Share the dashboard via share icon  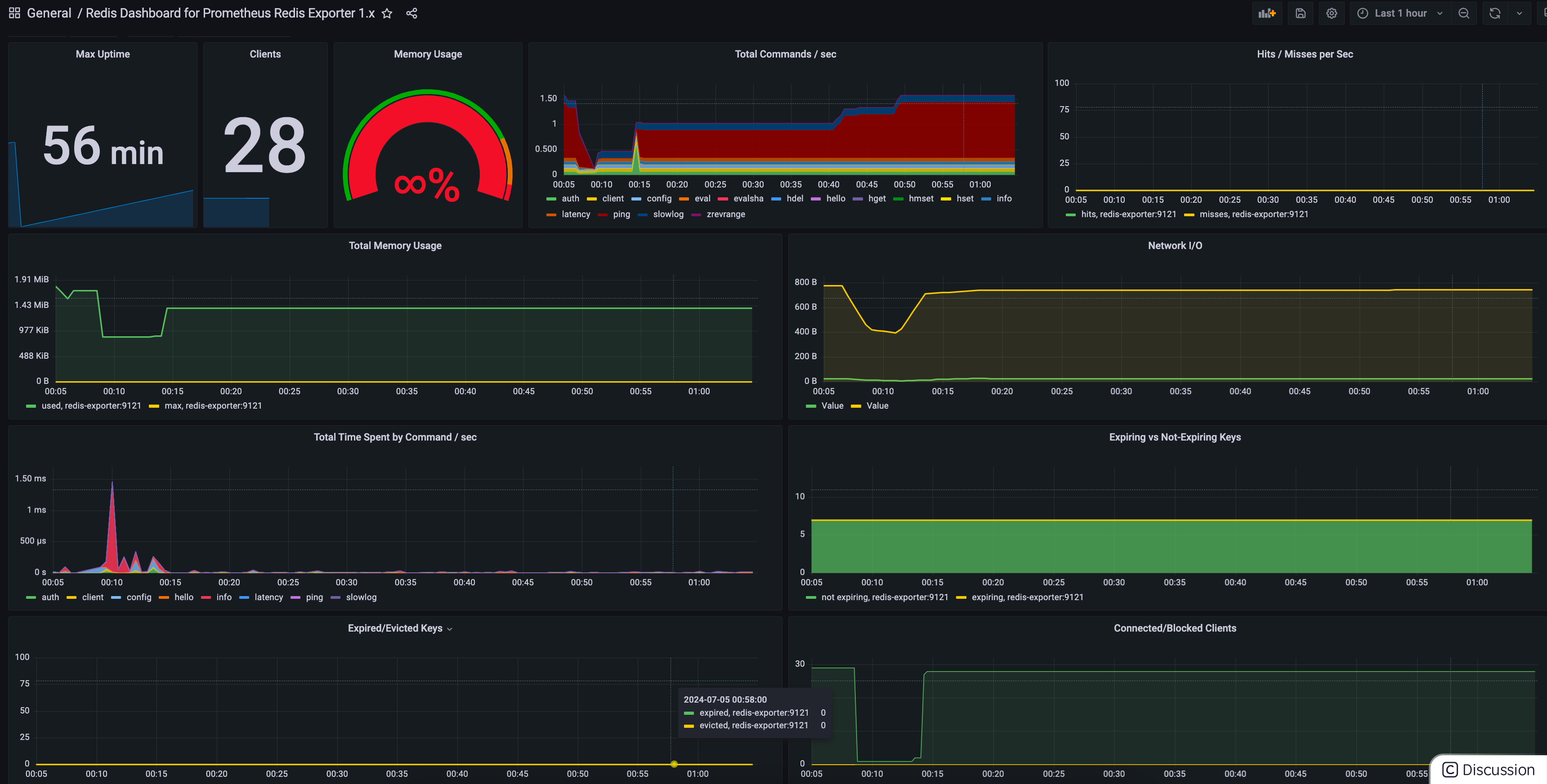411,13
